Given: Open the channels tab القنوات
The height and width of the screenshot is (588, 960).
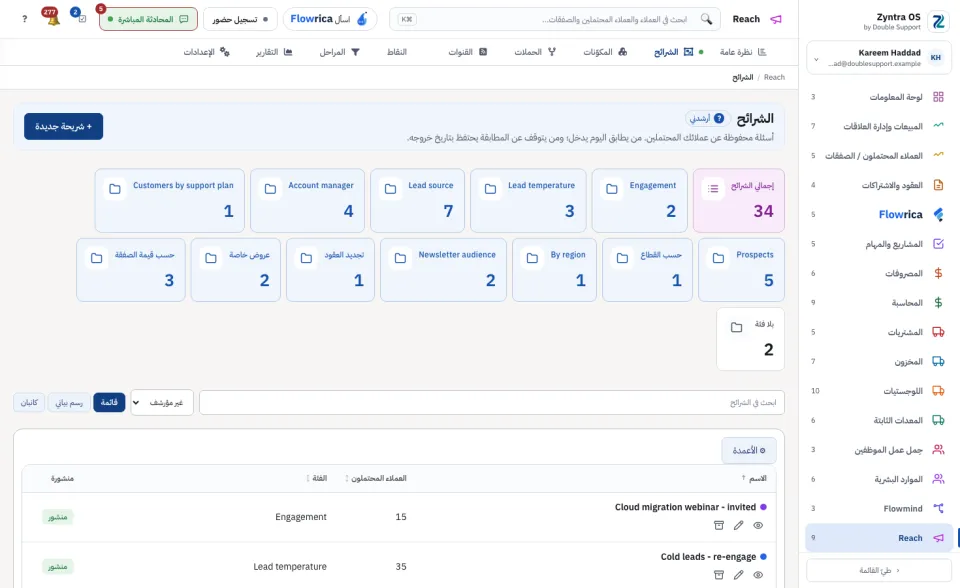Looking at the screenshot, I should [x=468, y=52].
